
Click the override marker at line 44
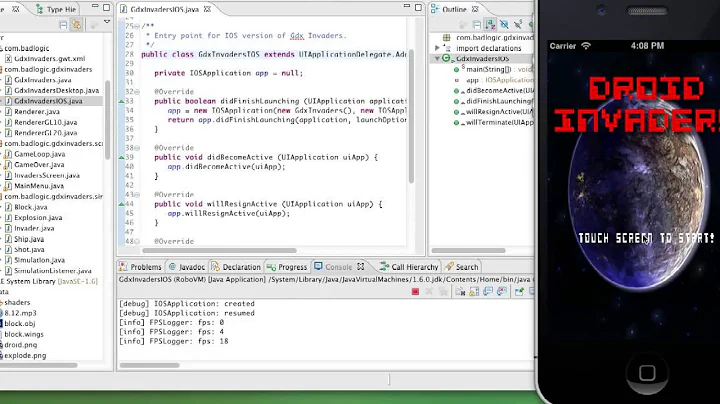point(122,204)
